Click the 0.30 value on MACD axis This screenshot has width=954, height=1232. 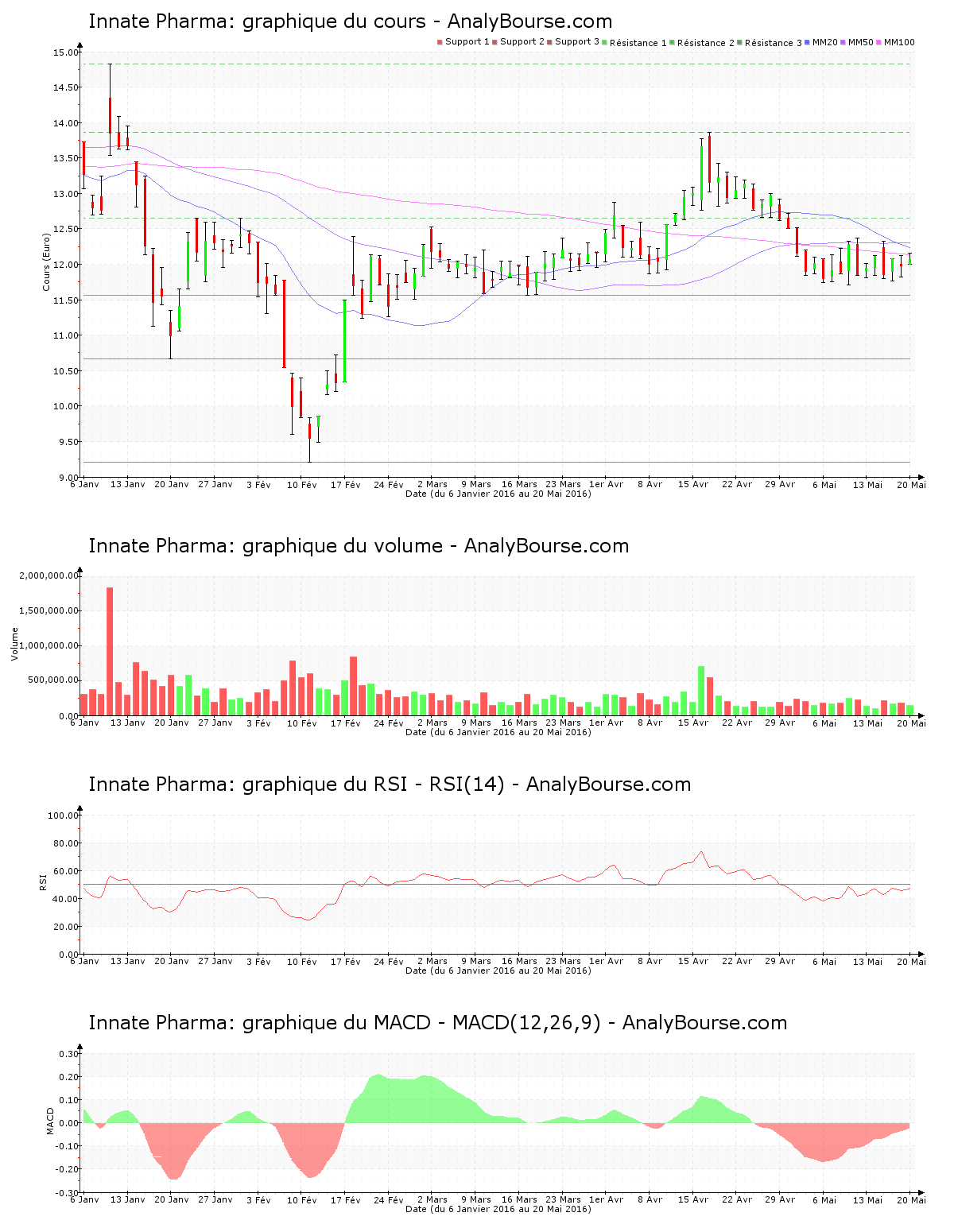click(68, 1054)
